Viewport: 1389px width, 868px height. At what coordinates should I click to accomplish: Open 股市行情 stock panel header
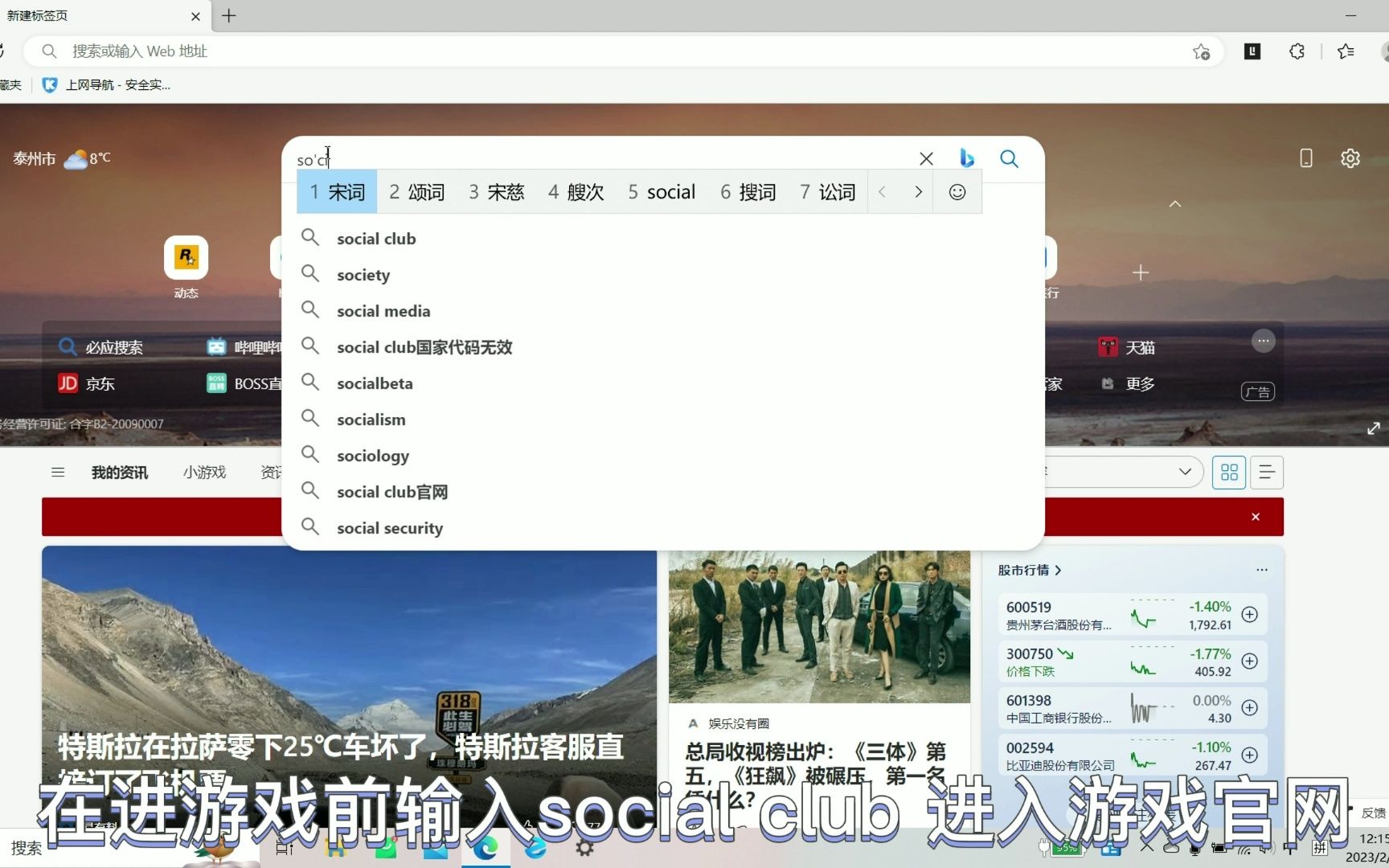click(1030, 570)
